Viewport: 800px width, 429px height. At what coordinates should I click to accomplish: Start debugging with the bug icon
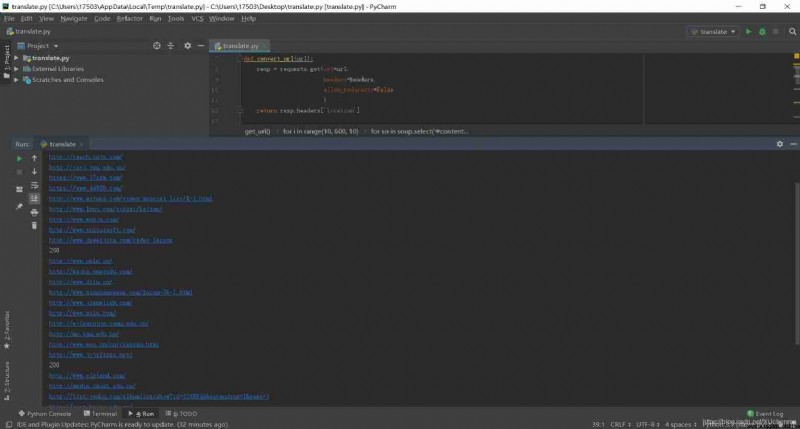[x=762, y=32]
